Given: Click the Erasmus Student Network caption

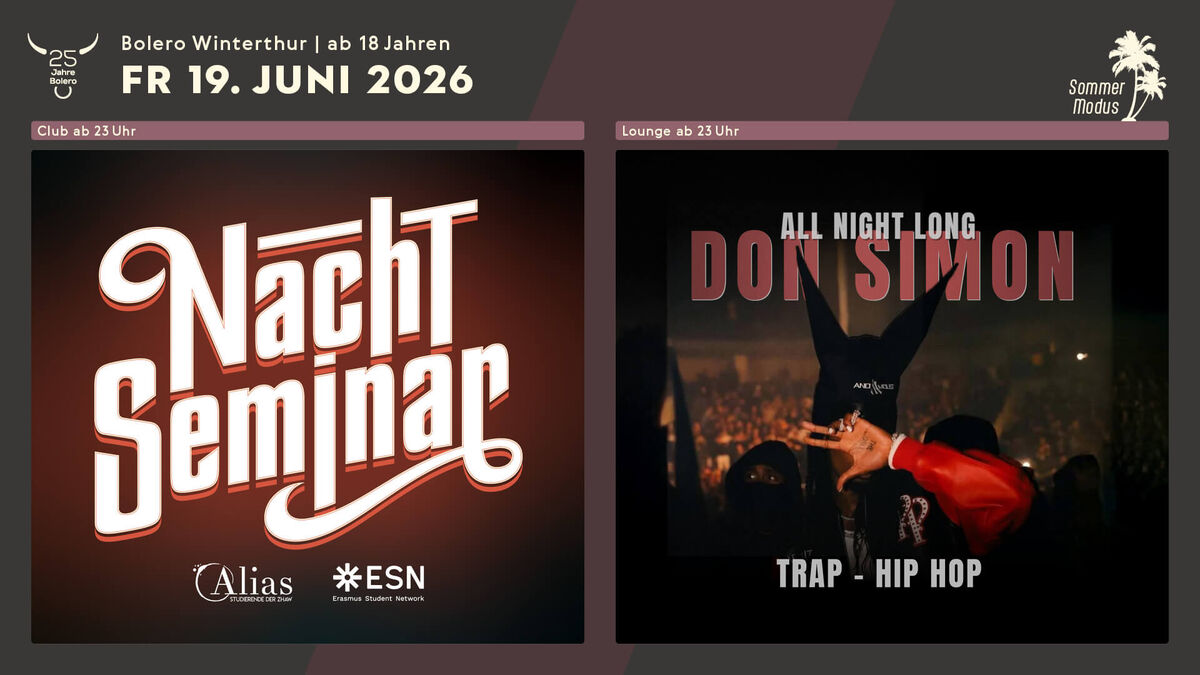Looking at the screenshot, I should [x=378, y=598].
